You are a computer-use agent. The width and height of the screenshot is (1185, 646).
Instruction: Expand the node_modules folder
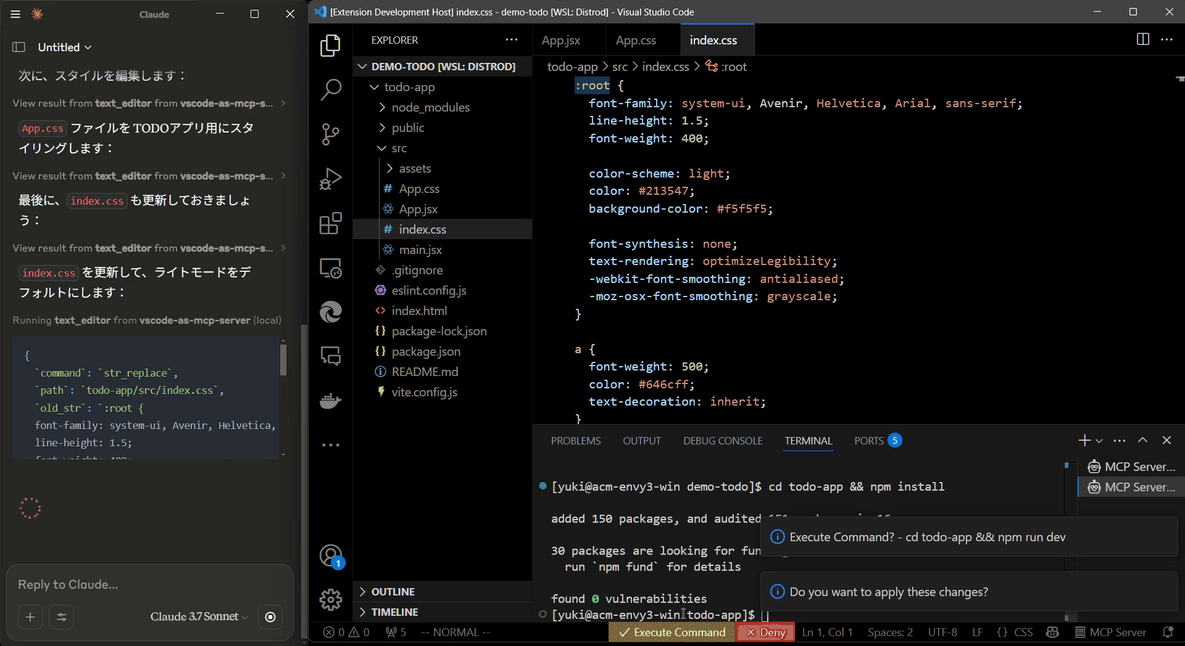(x=430, y=107)
